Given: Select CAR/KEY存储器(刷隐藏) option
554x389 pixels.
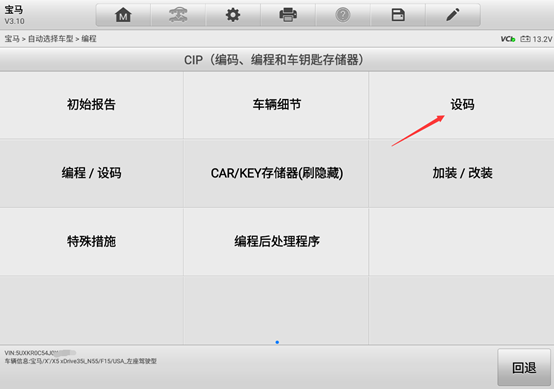Looking at the screenshot, I should [x=276, y=173].
